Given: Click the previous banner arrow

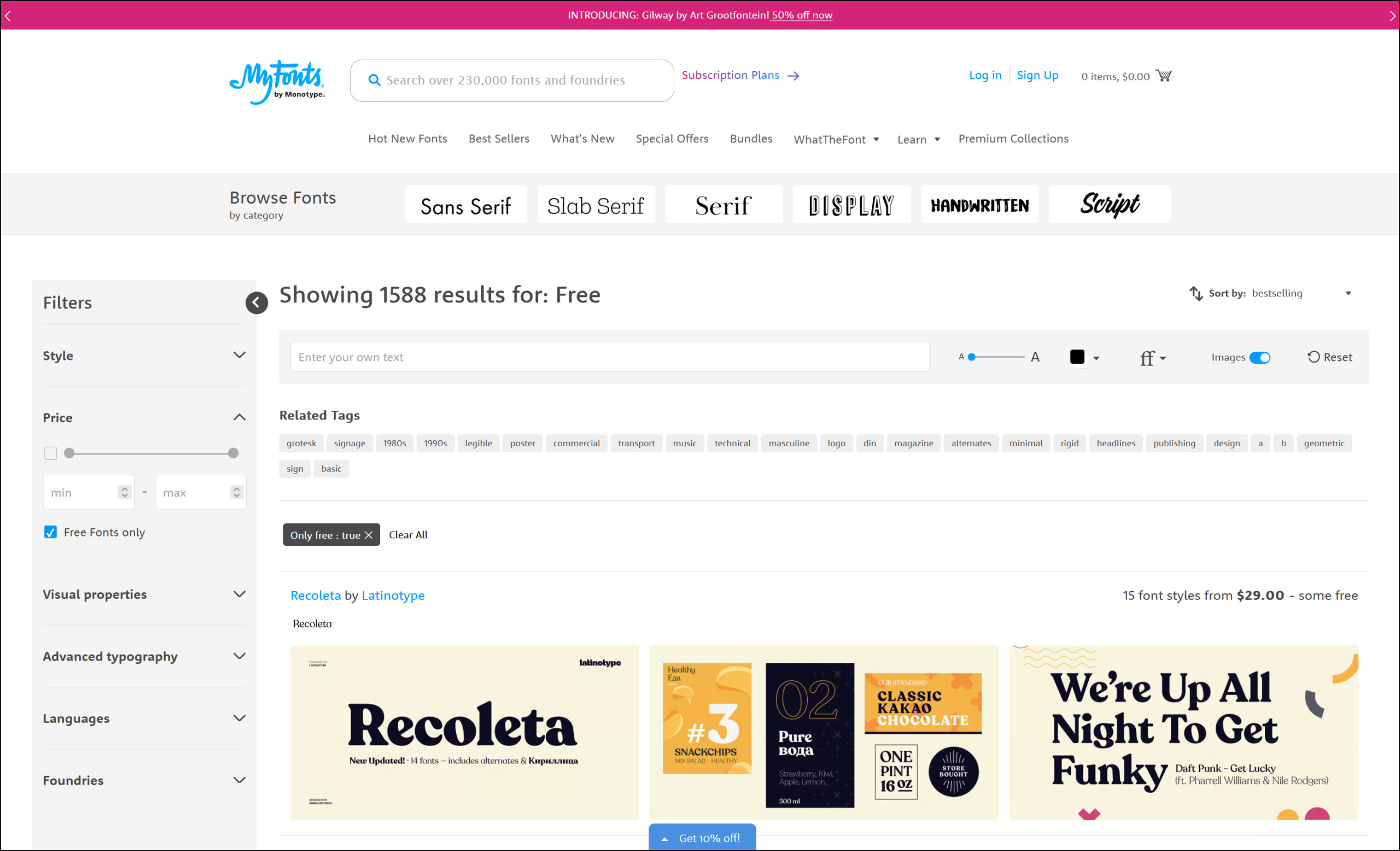Looking at the screenshot, I should (x=8, y=16).
